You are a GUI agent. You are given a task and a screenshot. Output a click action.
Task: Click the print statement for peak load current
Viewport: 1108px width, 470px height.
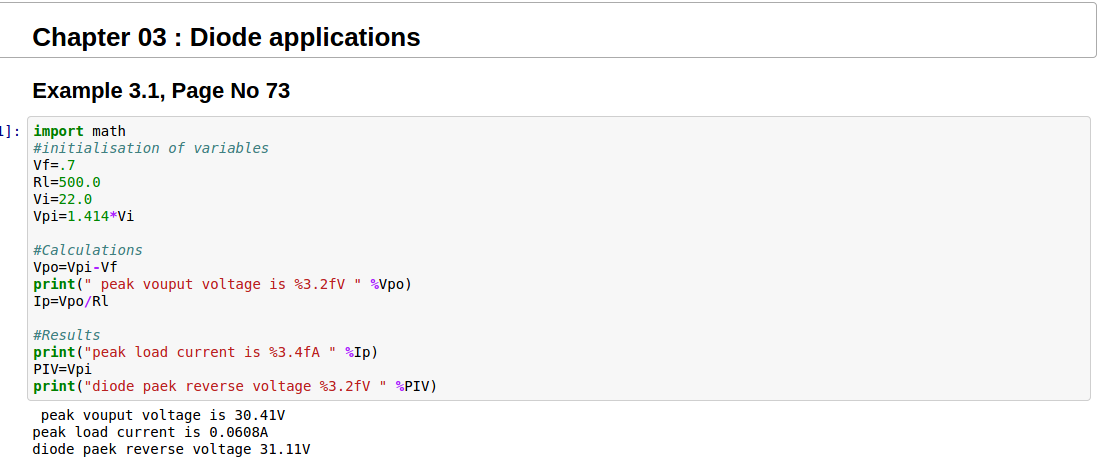pyautogui.click(x=205, y=352)
